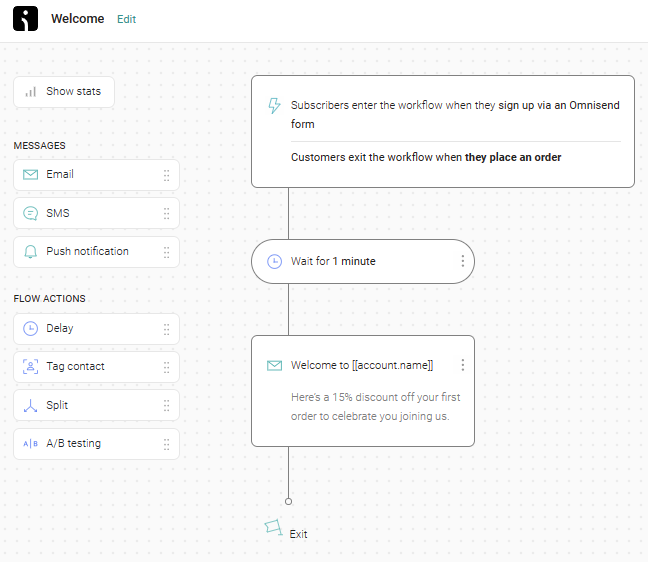Click the SMS speech bubble icon

(x=30, y=213)
